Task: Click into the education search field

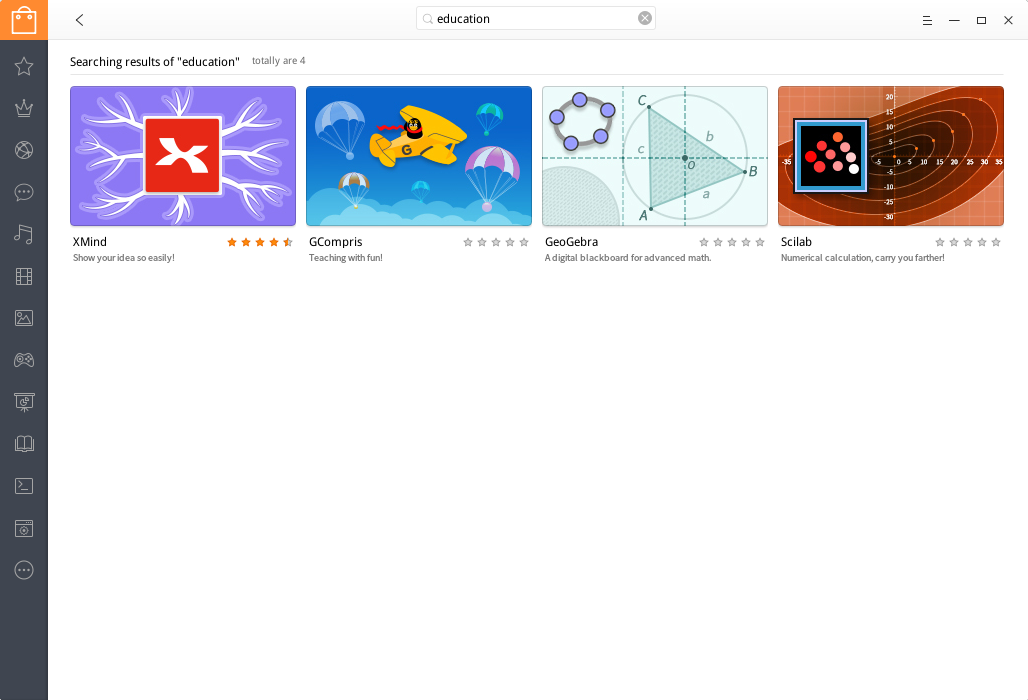Action: [x=536, y=18]
